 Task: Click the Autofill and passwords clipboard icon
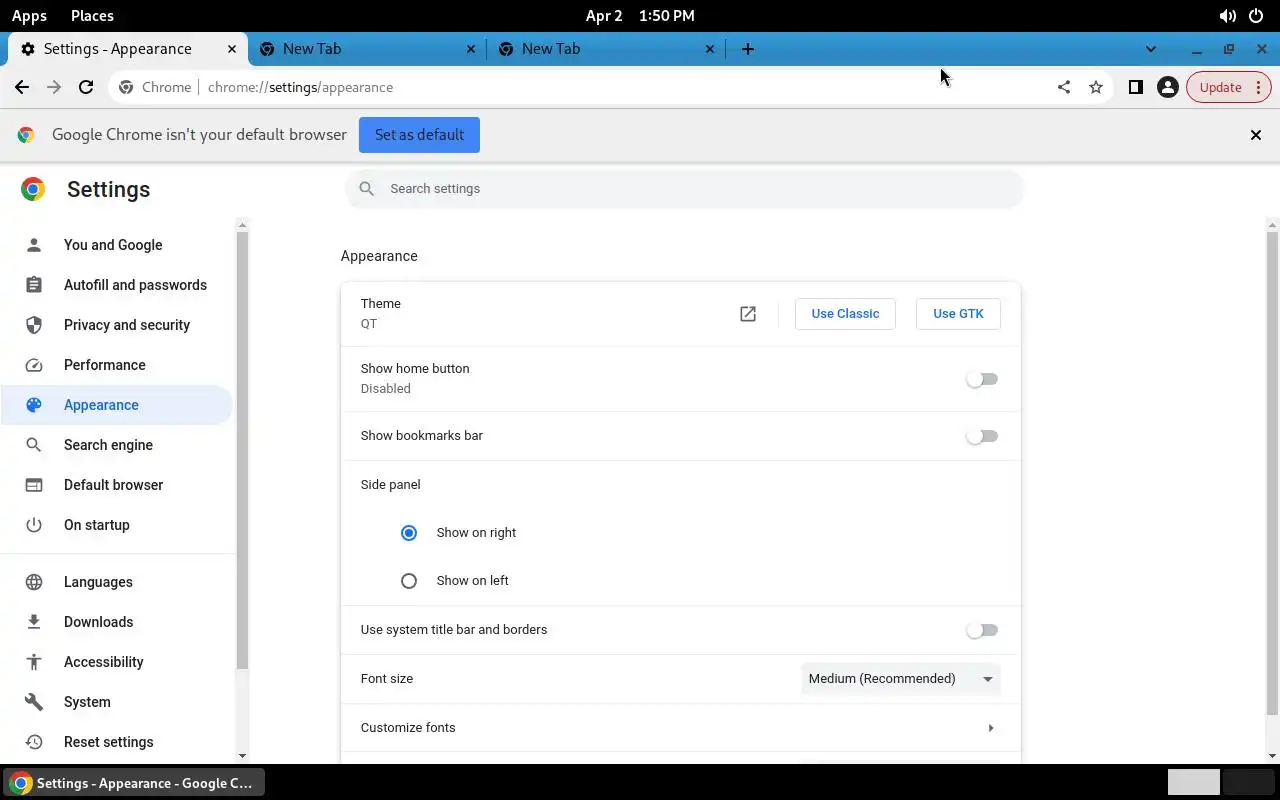[x=34, y=285]
